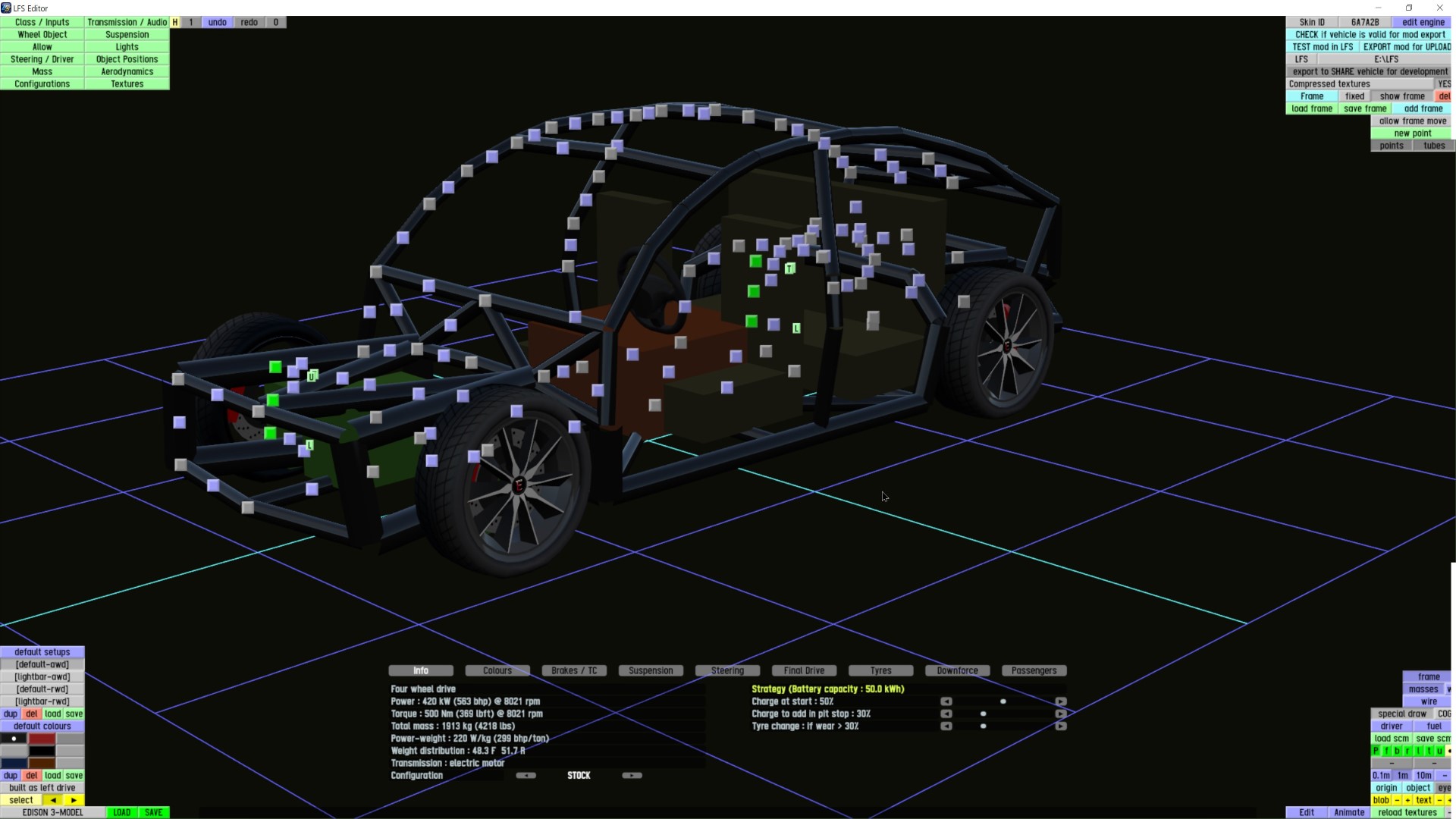Select the dark red colour swatch
Screen dimensions: 1456x819
[x=42, y=739]
